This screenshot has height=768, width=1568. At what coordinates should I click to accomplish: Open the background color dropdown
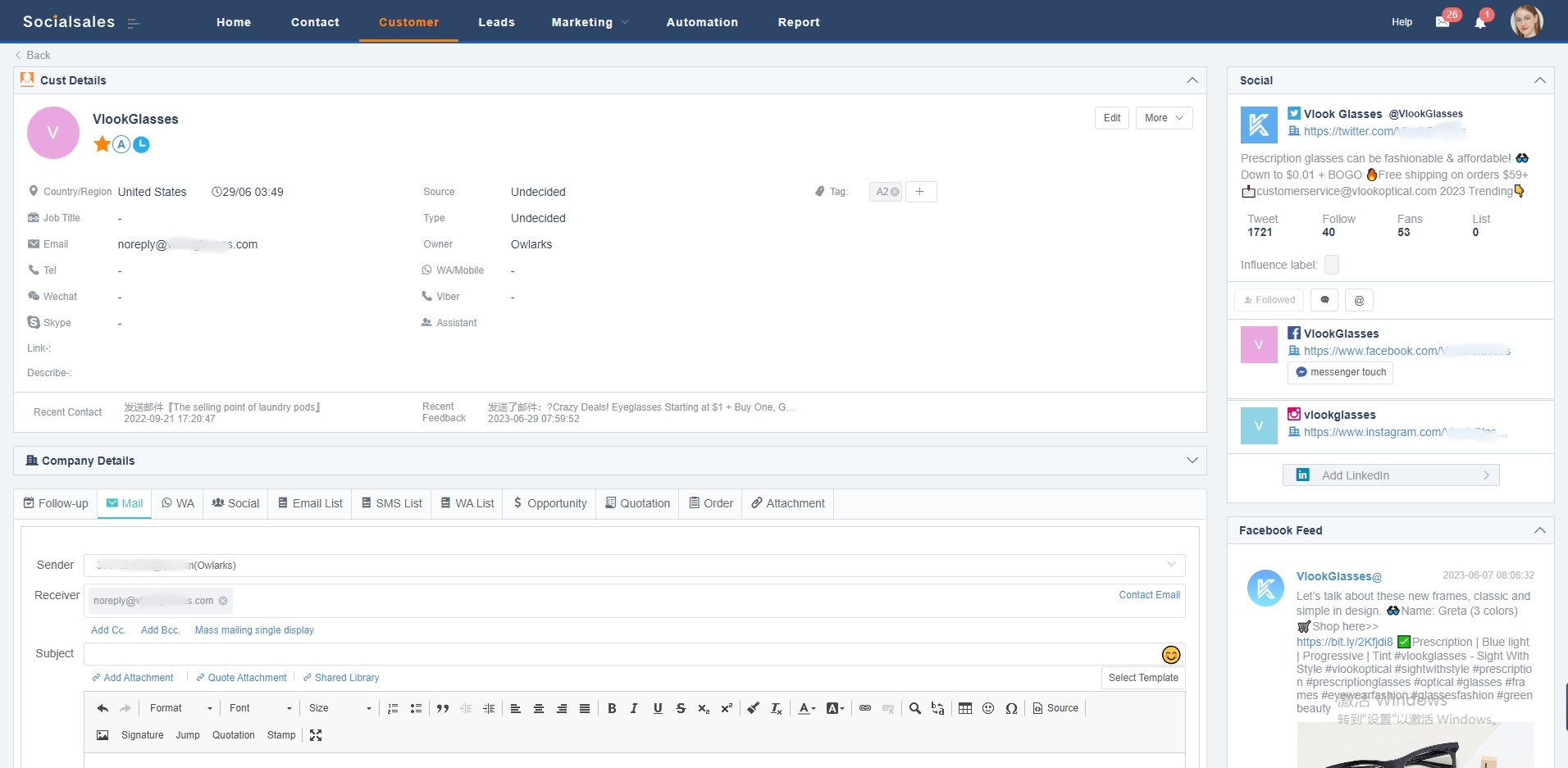[x=836, y=708]
